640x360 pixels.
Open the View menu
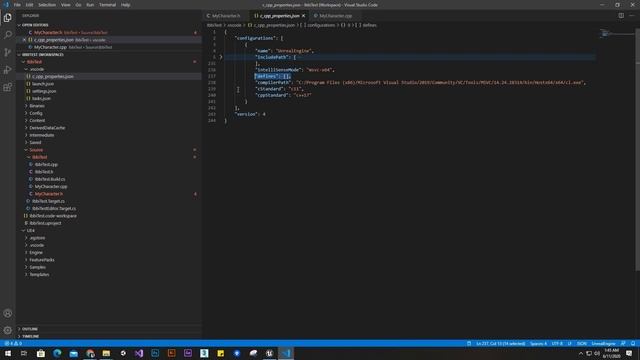tap(65, 5)
